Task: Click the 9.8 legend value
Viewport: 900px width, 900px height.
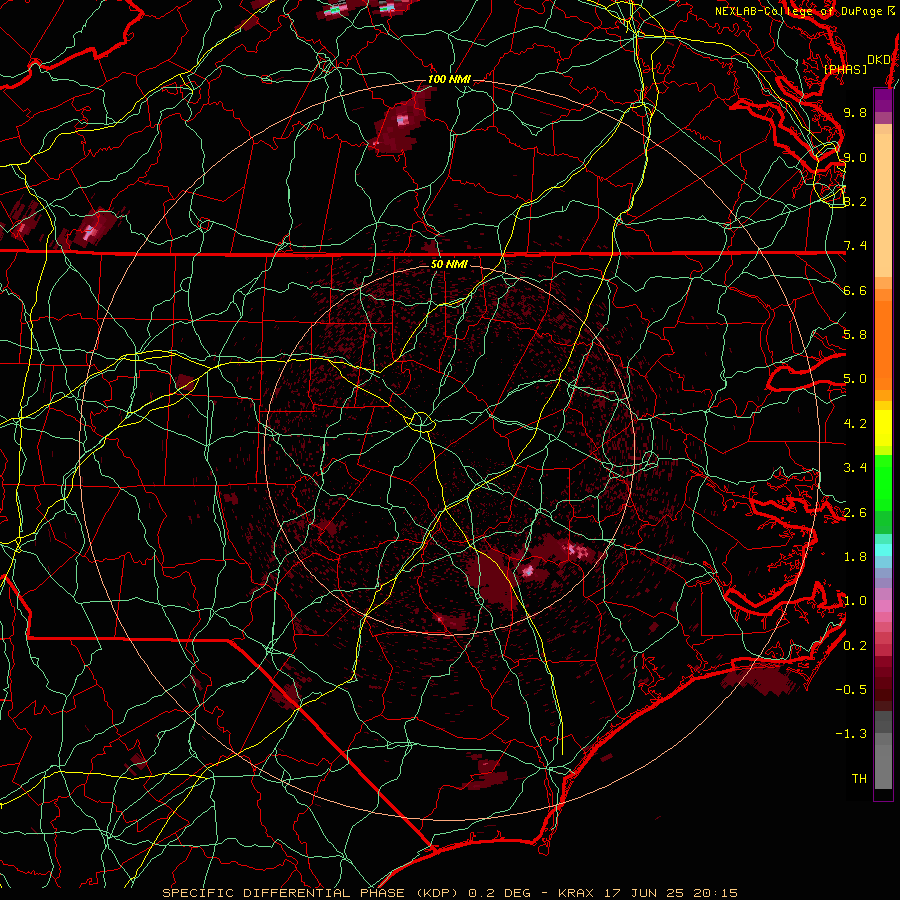Action: click(x=855, y=112)
